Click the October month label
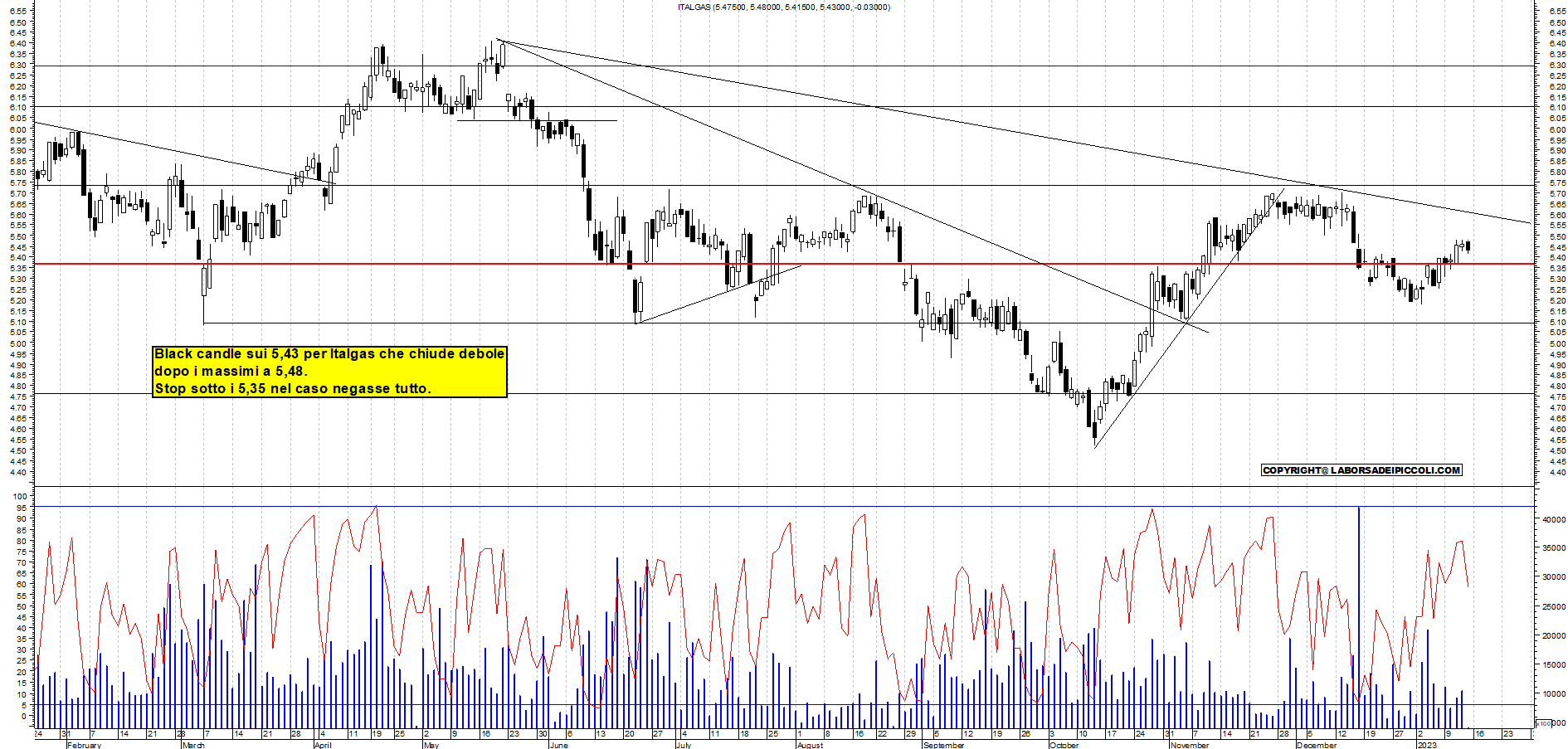Screen dimensions: 1568x749 (x=1064, y=745)
